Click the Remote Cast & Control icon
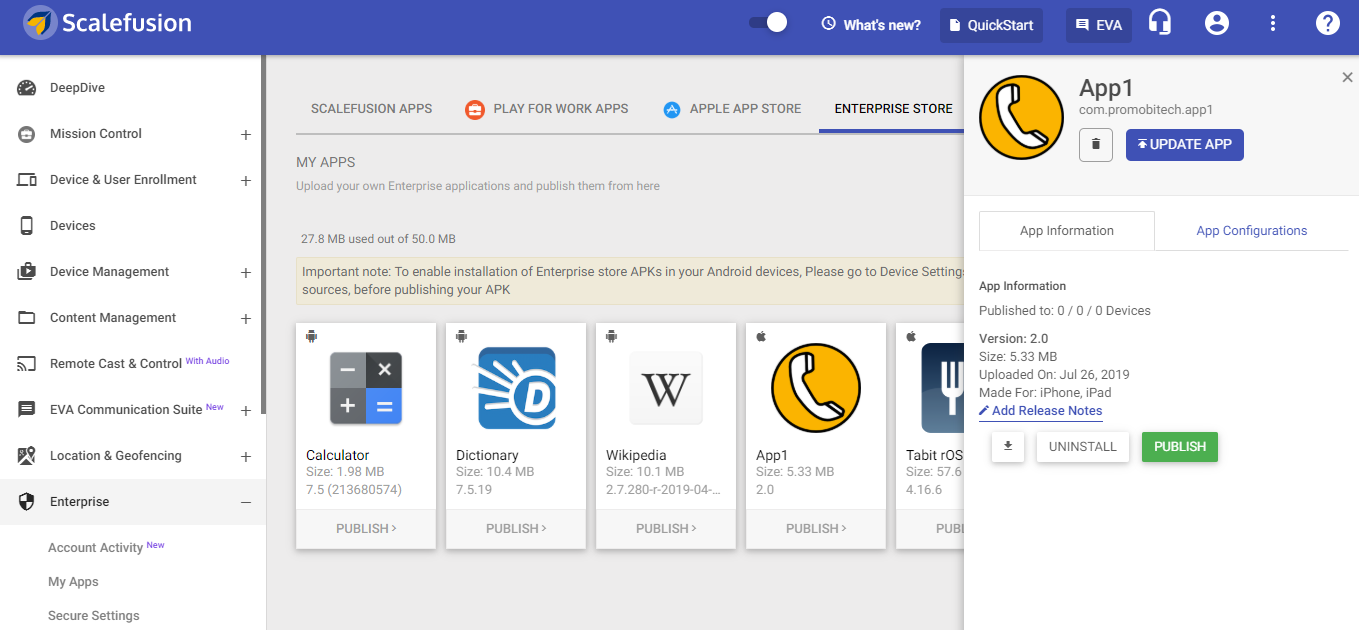1359x630 pixels. [27, 364]
